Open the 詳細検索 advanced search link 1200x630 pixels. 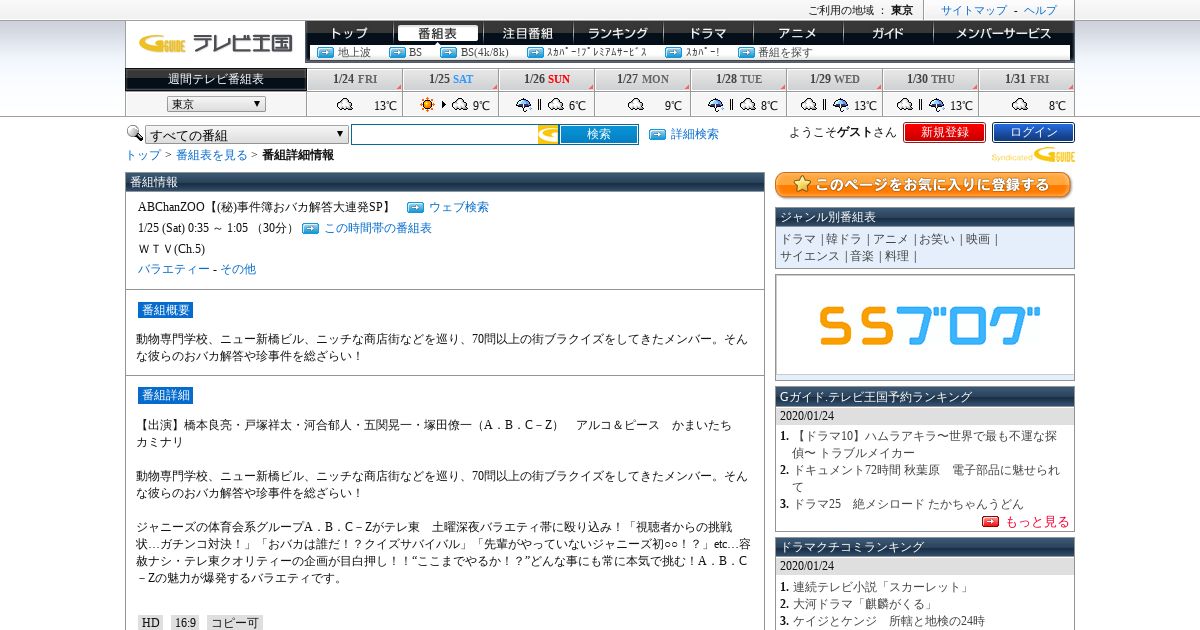click(694, 134)
